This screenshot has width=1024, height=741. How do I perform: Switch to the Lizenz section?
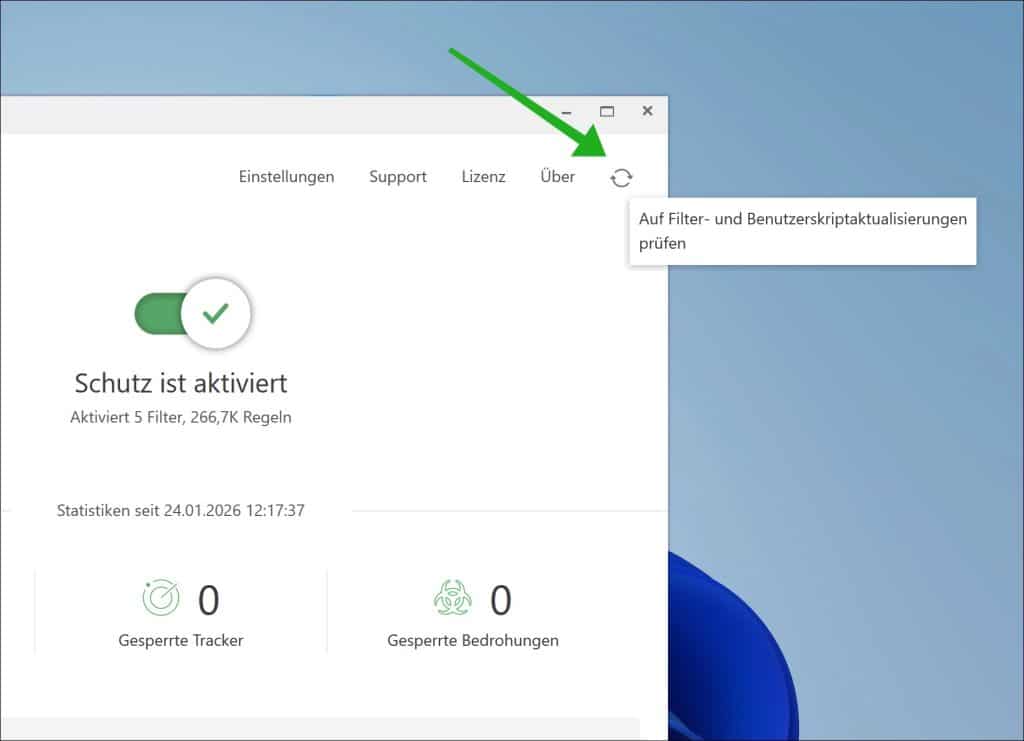tap(484, 176)
